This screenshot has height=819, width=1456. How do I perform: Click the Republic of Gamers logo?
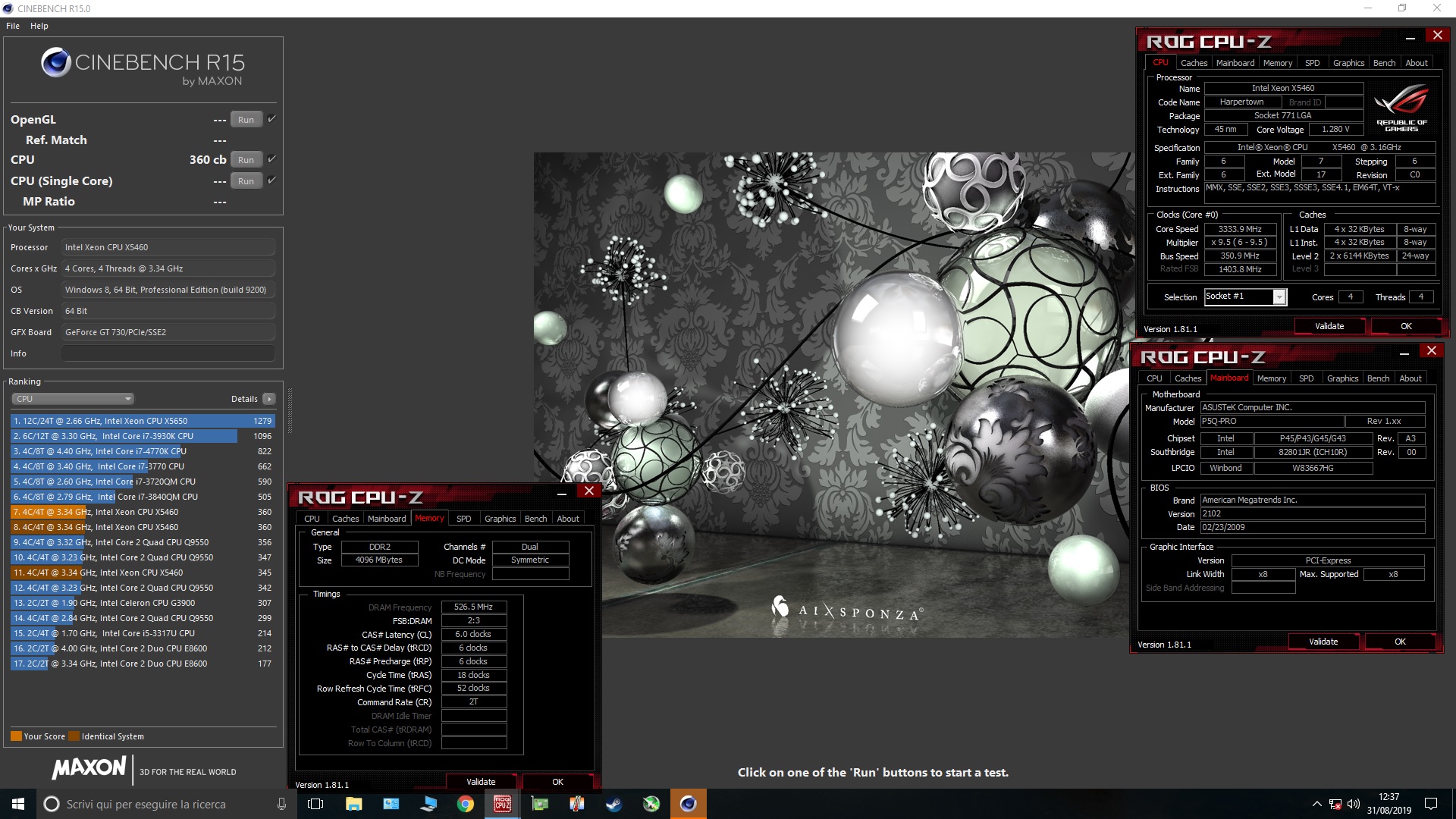coord(1401,108)
